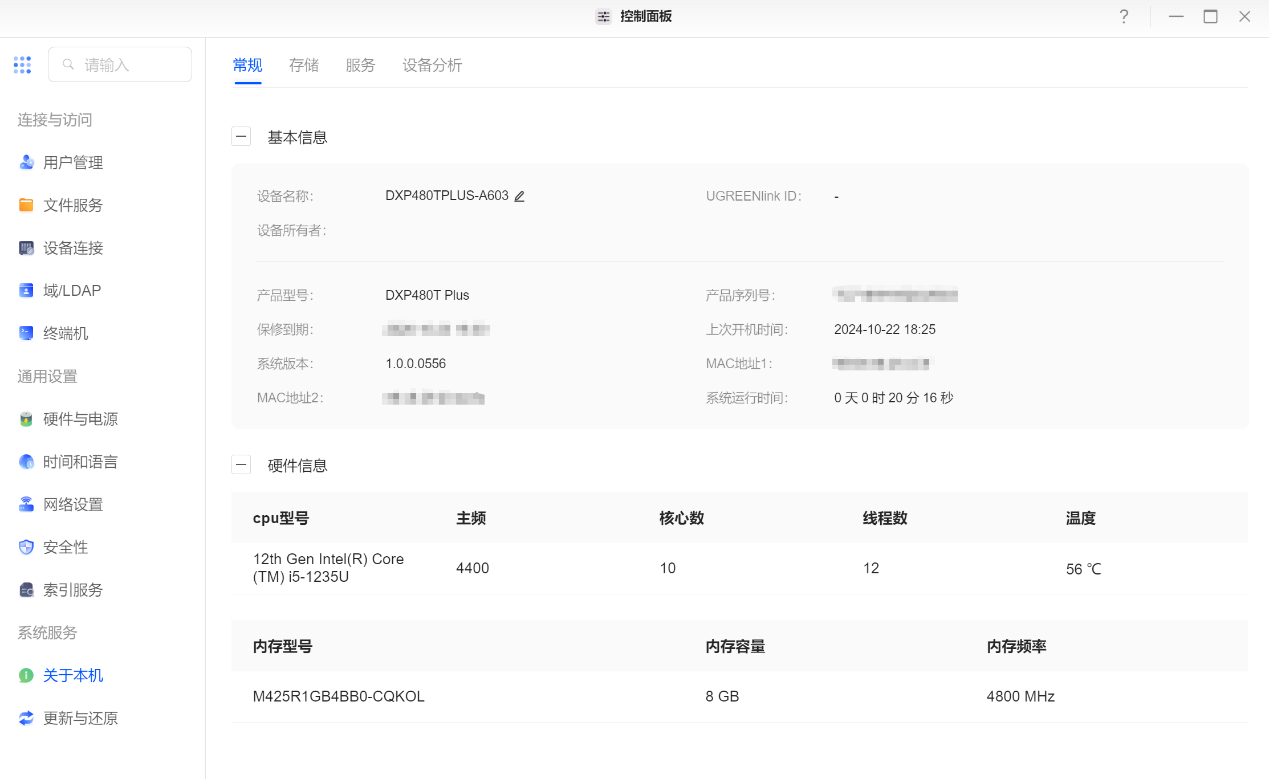Click the help question mark icon
Viewport: 1269px width, 779px height.
[x=1124, y=17]
